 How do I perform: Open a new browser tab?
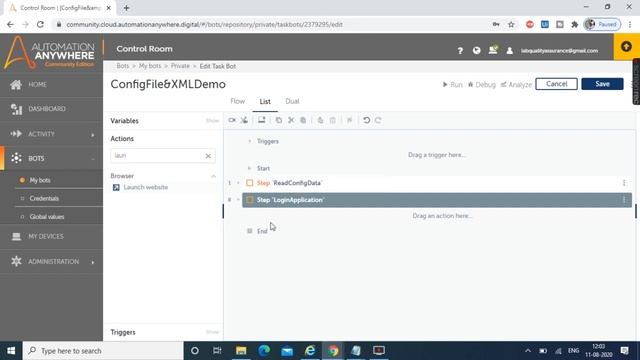pyautogui.click(x=127, y=8)
